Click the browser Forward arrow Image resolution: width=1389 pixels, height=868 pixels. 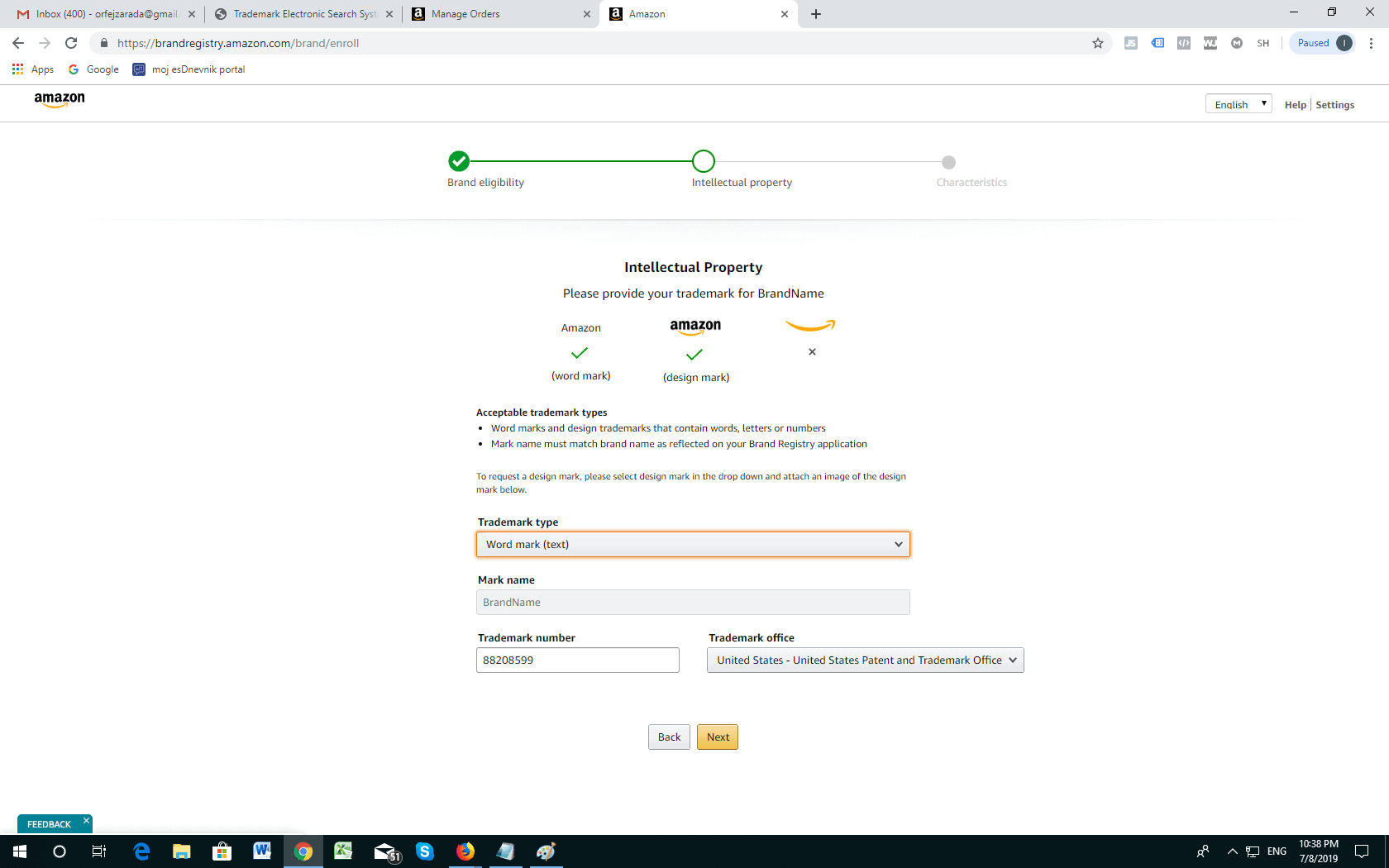pos(45,43)
